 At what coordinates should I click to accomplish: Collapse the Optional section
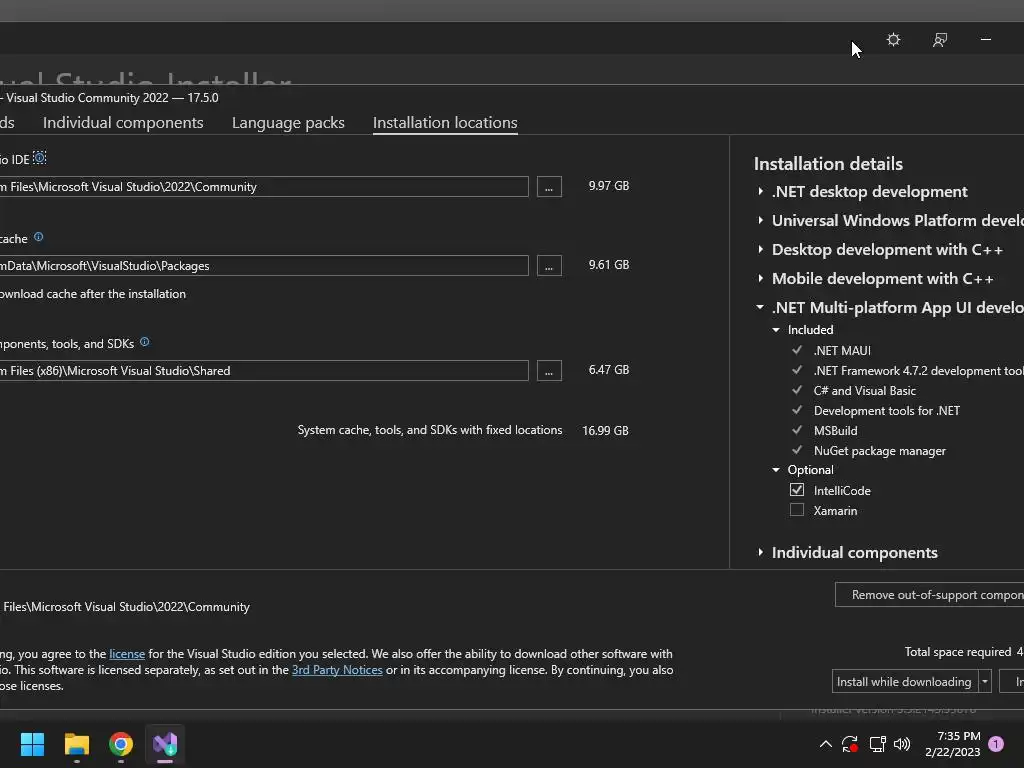(x=776, y=470)
